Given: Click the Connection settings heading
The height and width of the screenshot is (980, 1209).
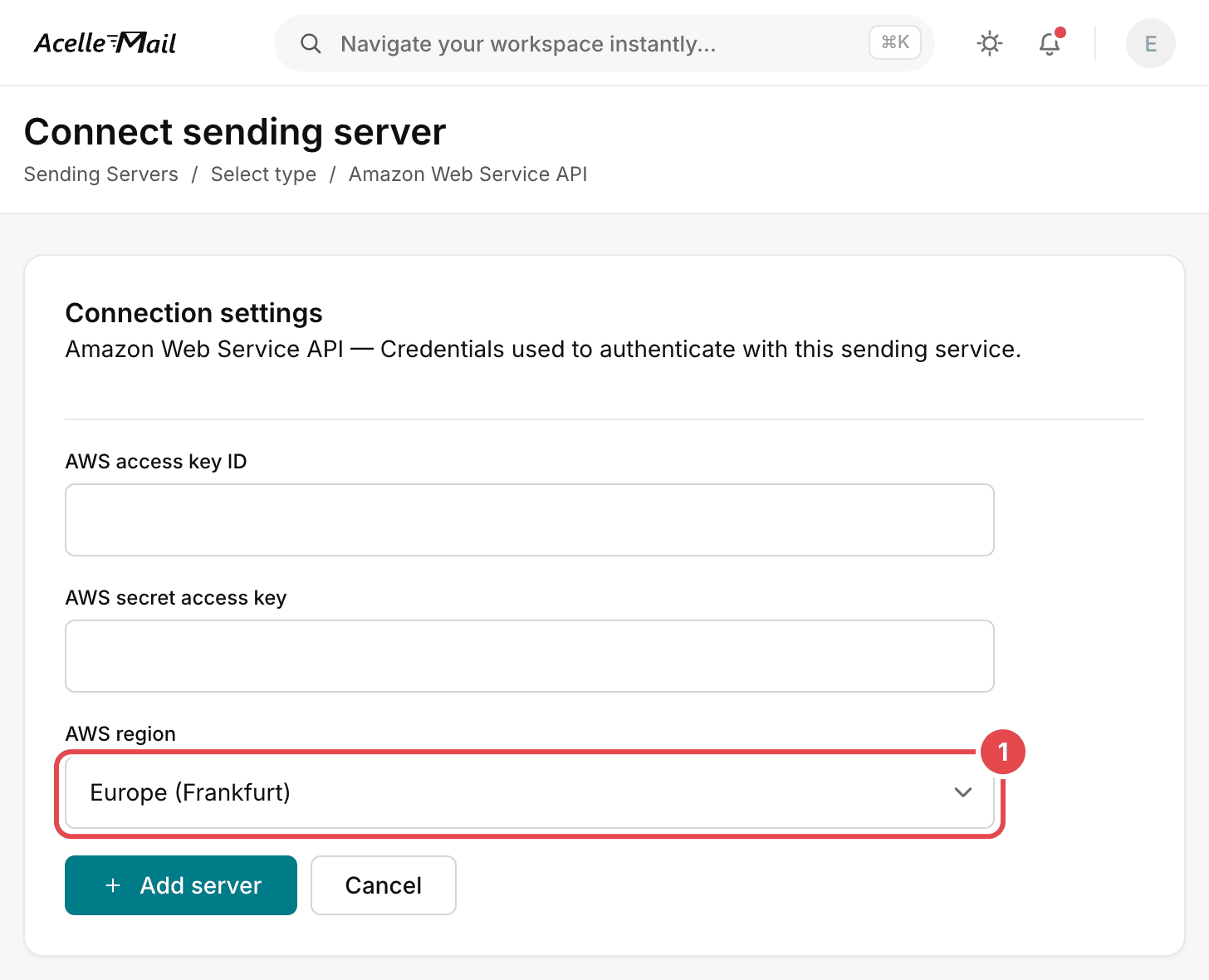Looking at the screenshot, I should (193, 313).
